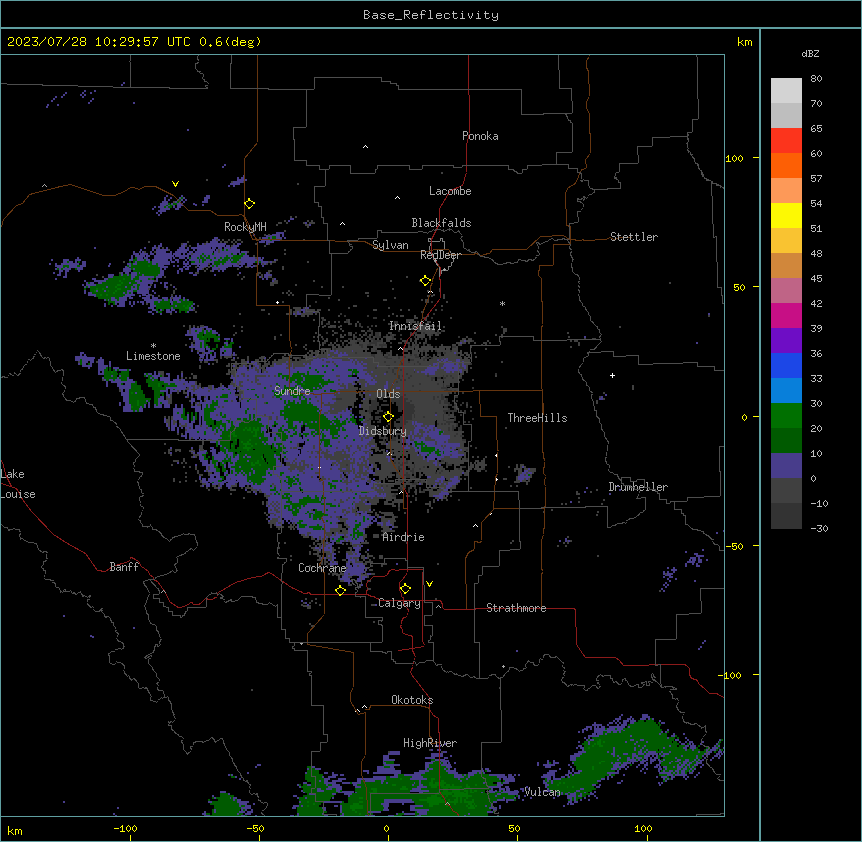The image size is (862, 842).
Task: Click the Sundre town label
Action: (x=292, y=391)
